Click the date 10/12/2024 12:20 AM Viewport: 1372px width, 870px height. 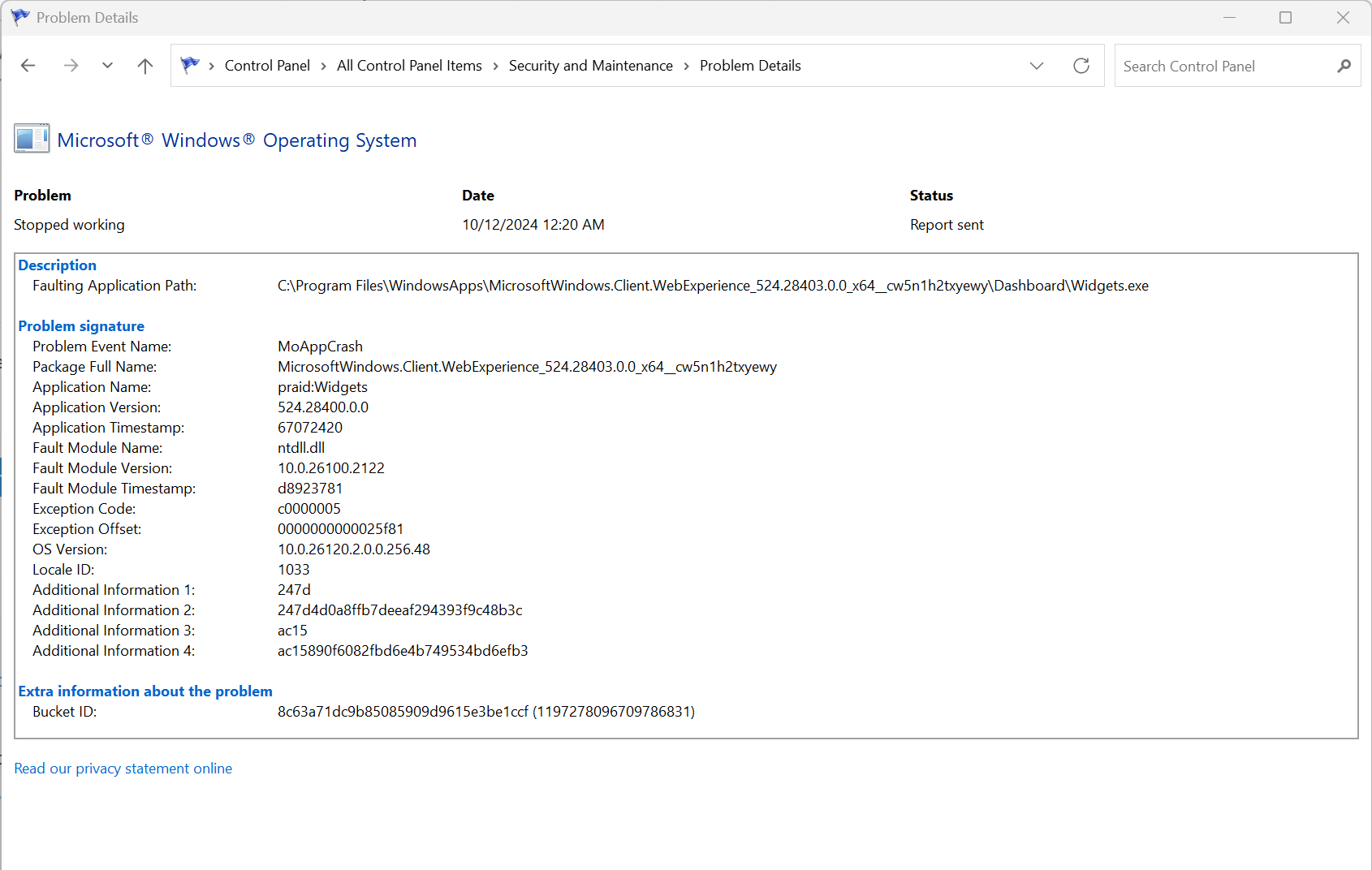pos(533,225)
